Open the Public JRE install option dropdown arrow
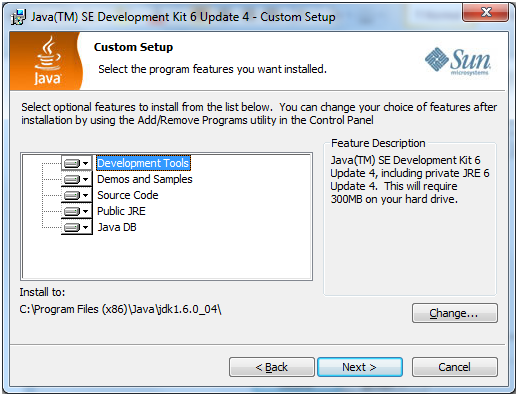Screen dimensions: 518x396 point(86,211)
